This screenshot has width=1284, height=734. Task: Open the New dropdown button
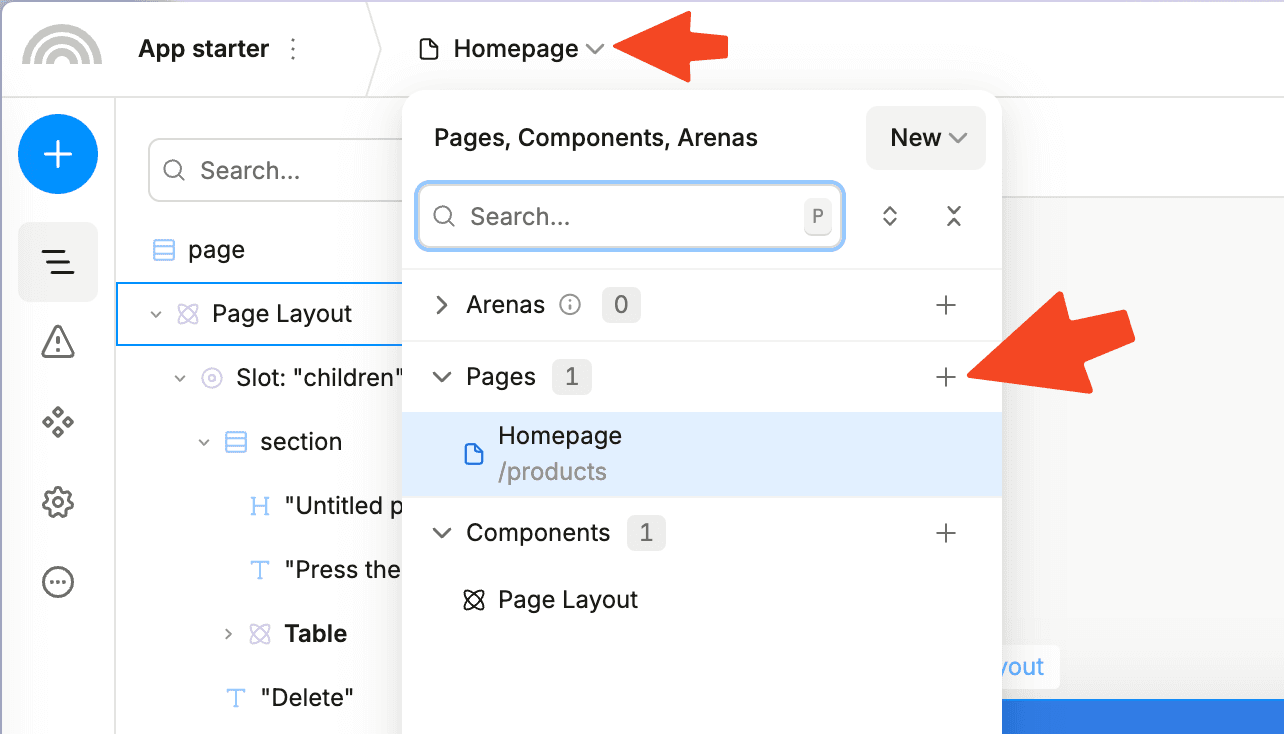point(926,138)
